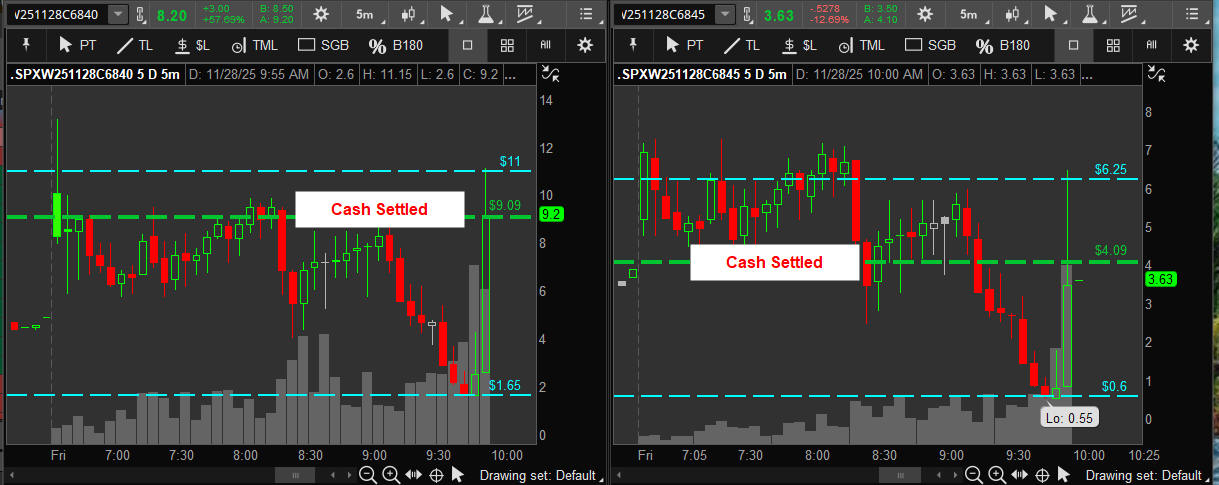The image size is (1219, 485).
Task: Open chart settings gear in the 6845 header
Action: (926, 15)
